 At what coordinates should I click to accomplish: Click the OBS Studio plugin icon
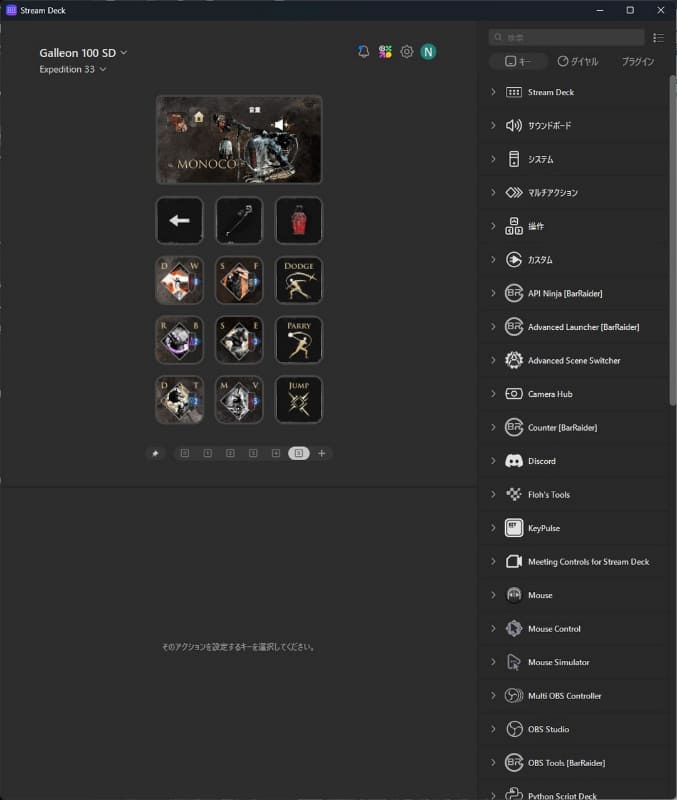514,729
